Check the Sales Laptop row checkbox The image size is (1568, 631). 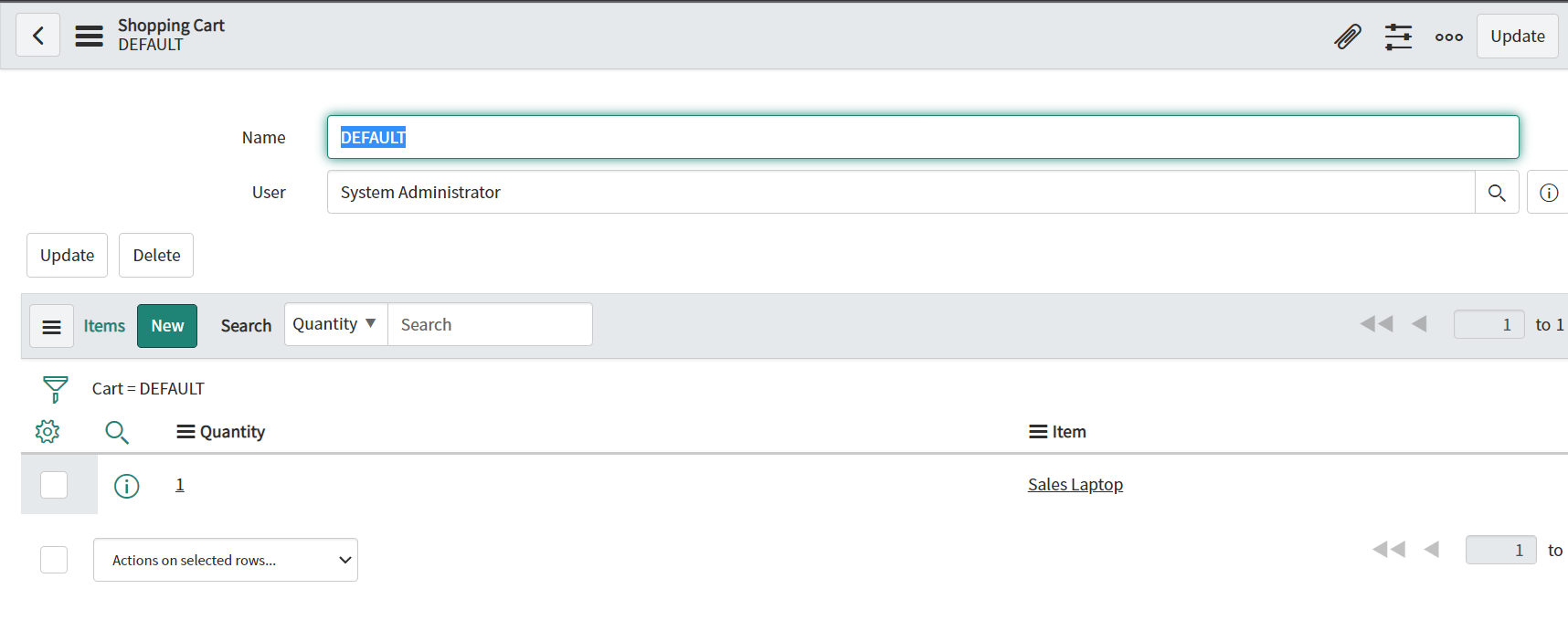click(54, 485)
